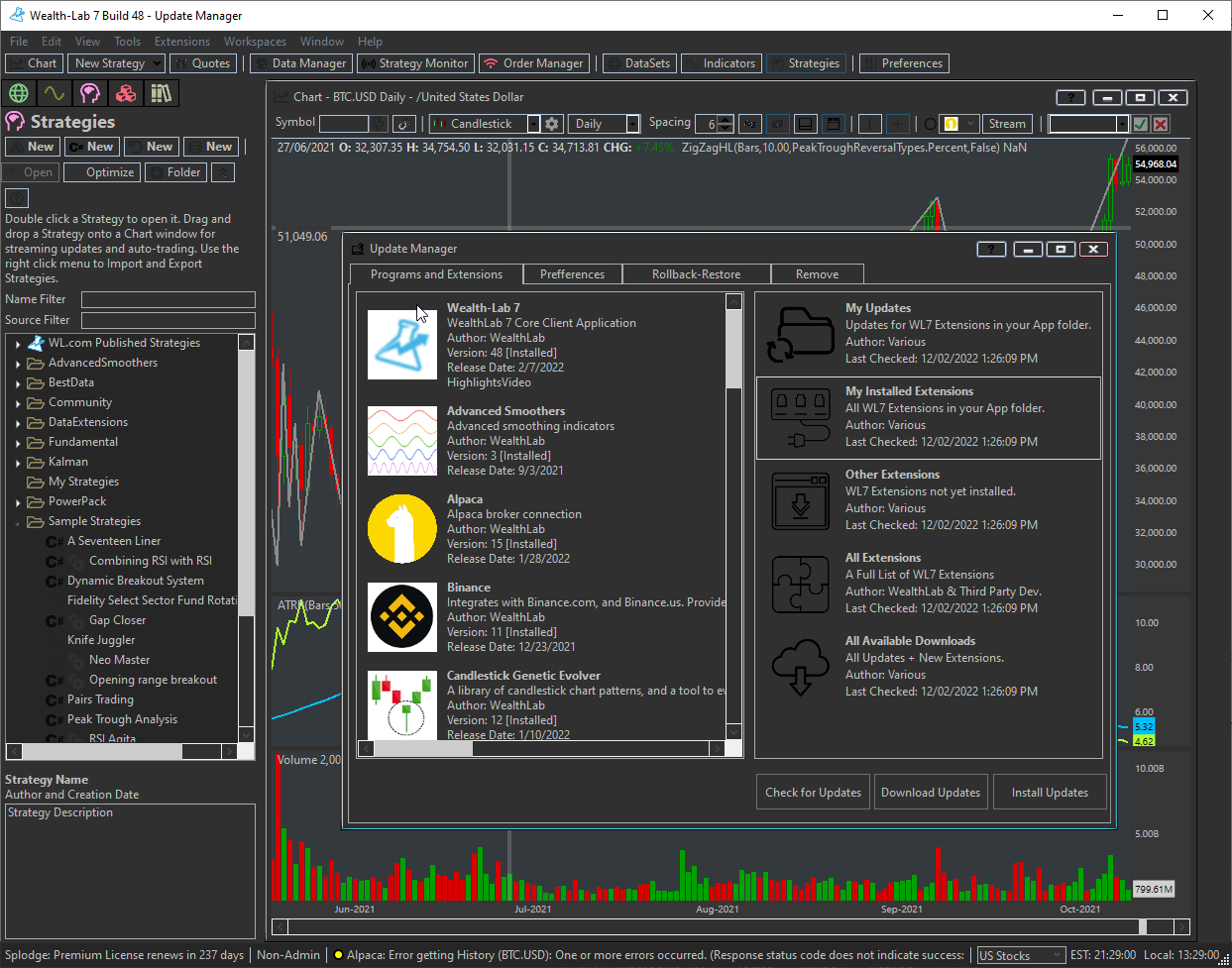
Task: Open the Extensions menu
Action: (182, 42)
